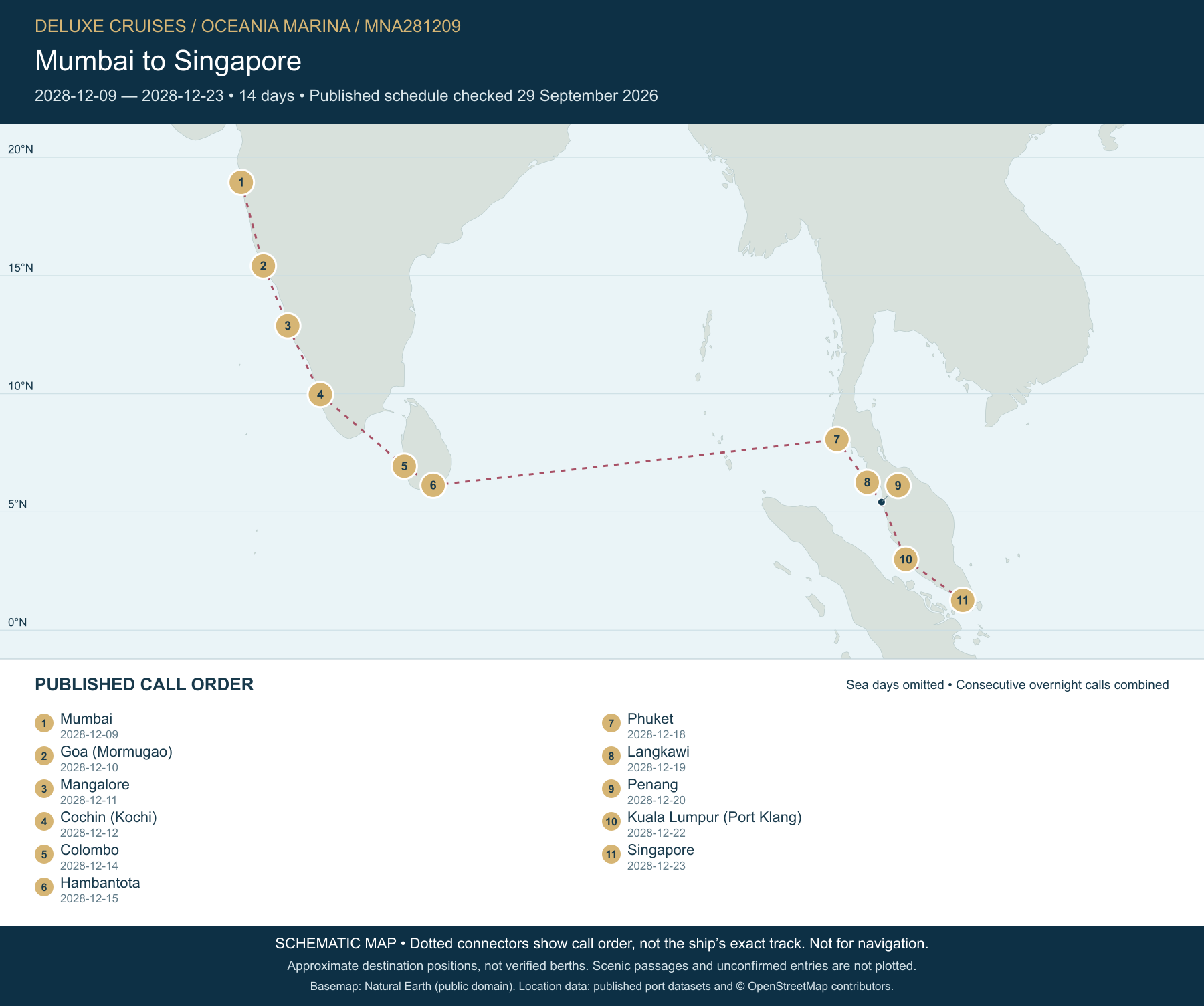Screen dimensions: 1204x1006
Task: Click map marker 9 for Penang
Action: (898, 486)
